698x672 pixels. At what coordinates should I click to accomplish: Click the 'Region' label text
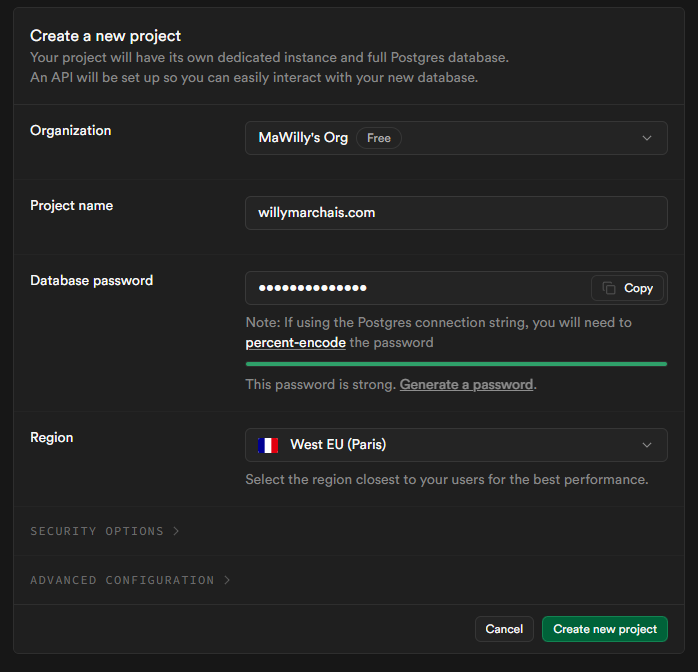click(52, 437)
